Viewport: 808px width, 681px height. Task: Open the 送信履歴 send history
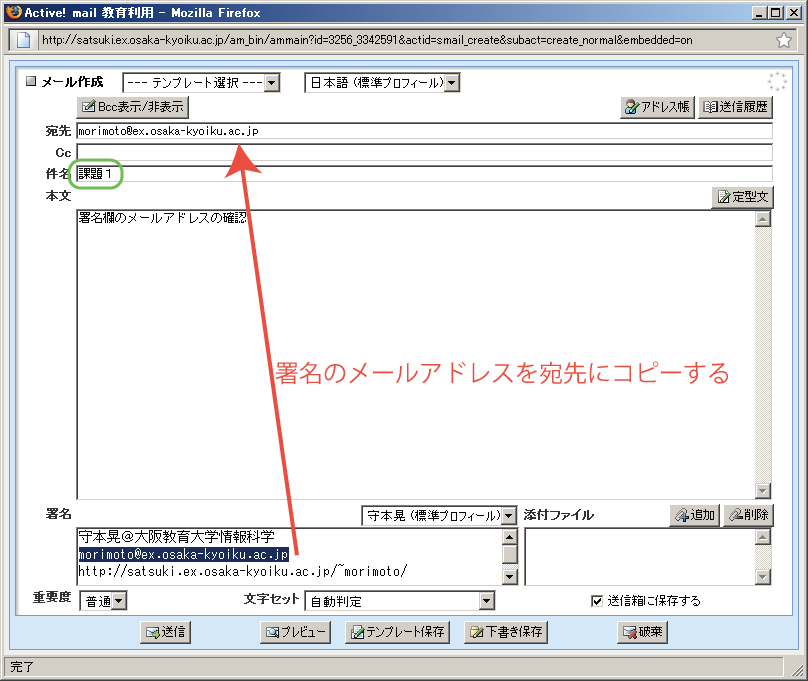[x=736, y=106]
